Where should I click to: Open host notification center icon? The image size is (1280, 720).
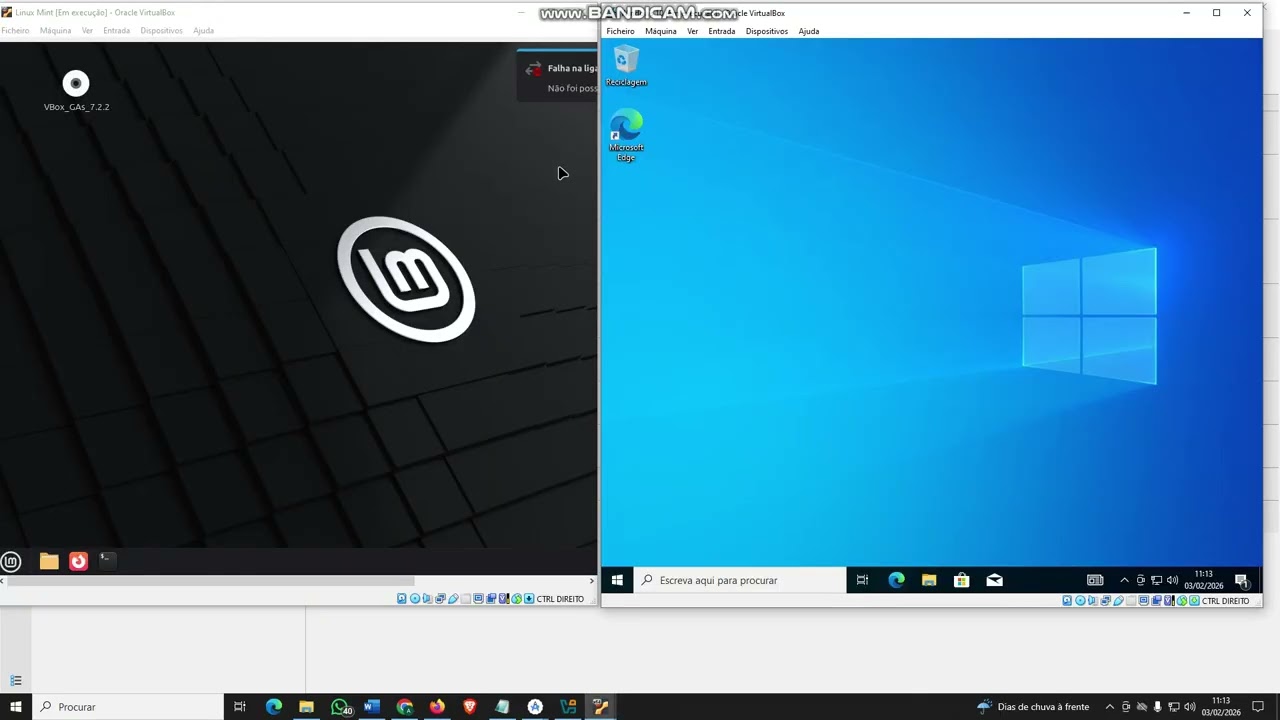pyautogui.click(x=1258, y=707)
